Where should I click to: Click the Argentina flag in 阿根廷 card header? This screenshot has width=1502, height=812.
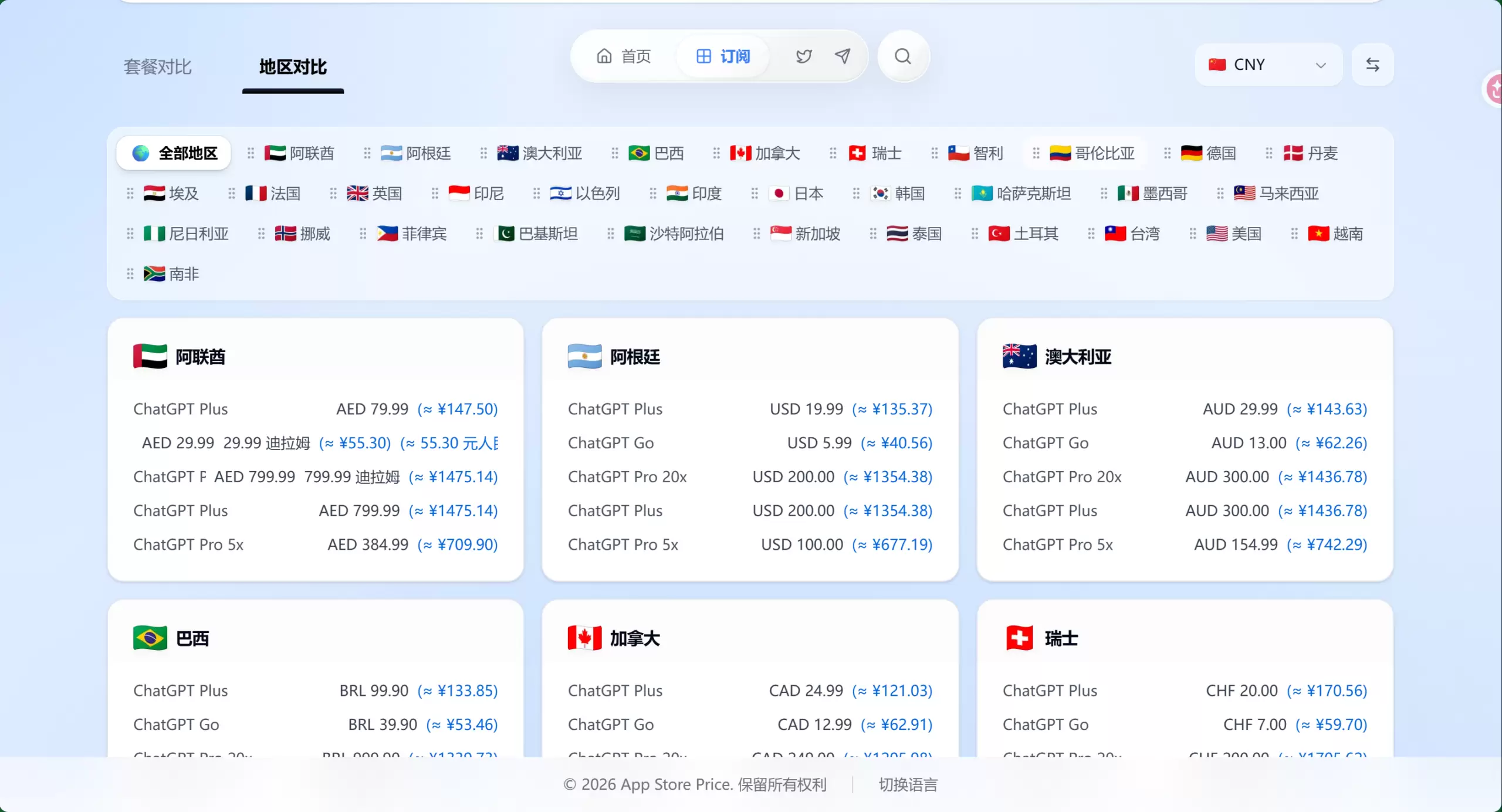point(584,356)
